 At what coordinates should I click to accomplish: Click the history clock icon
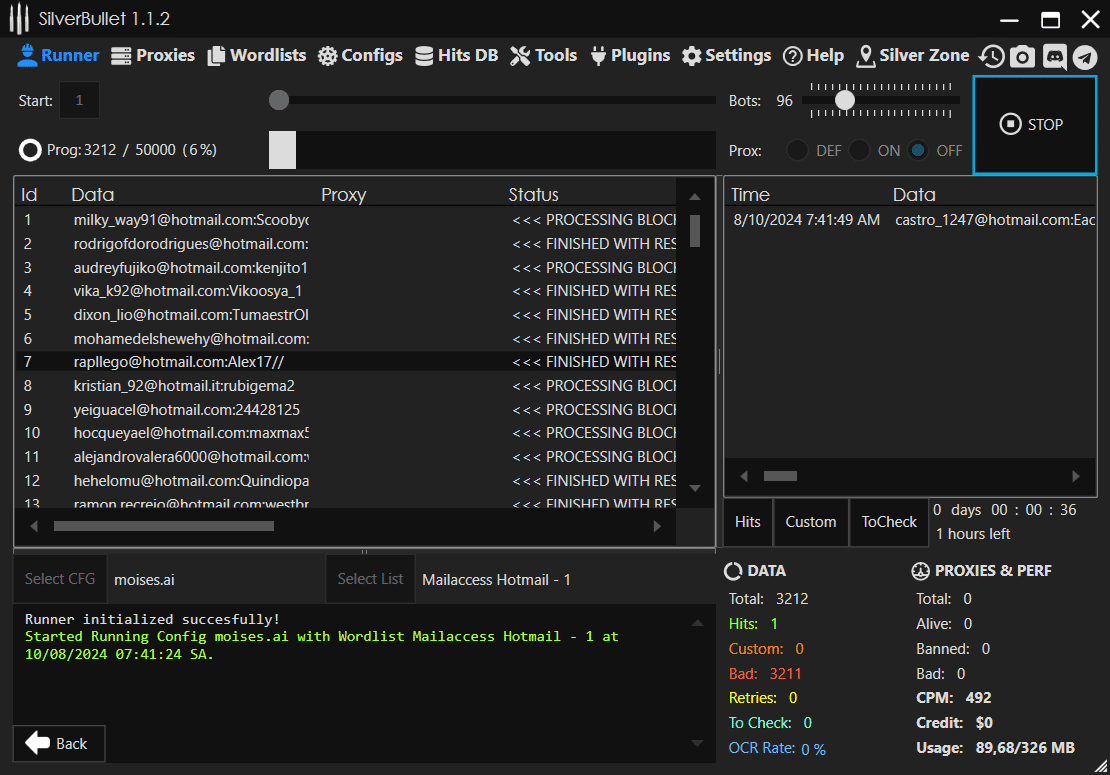(991, 57)
